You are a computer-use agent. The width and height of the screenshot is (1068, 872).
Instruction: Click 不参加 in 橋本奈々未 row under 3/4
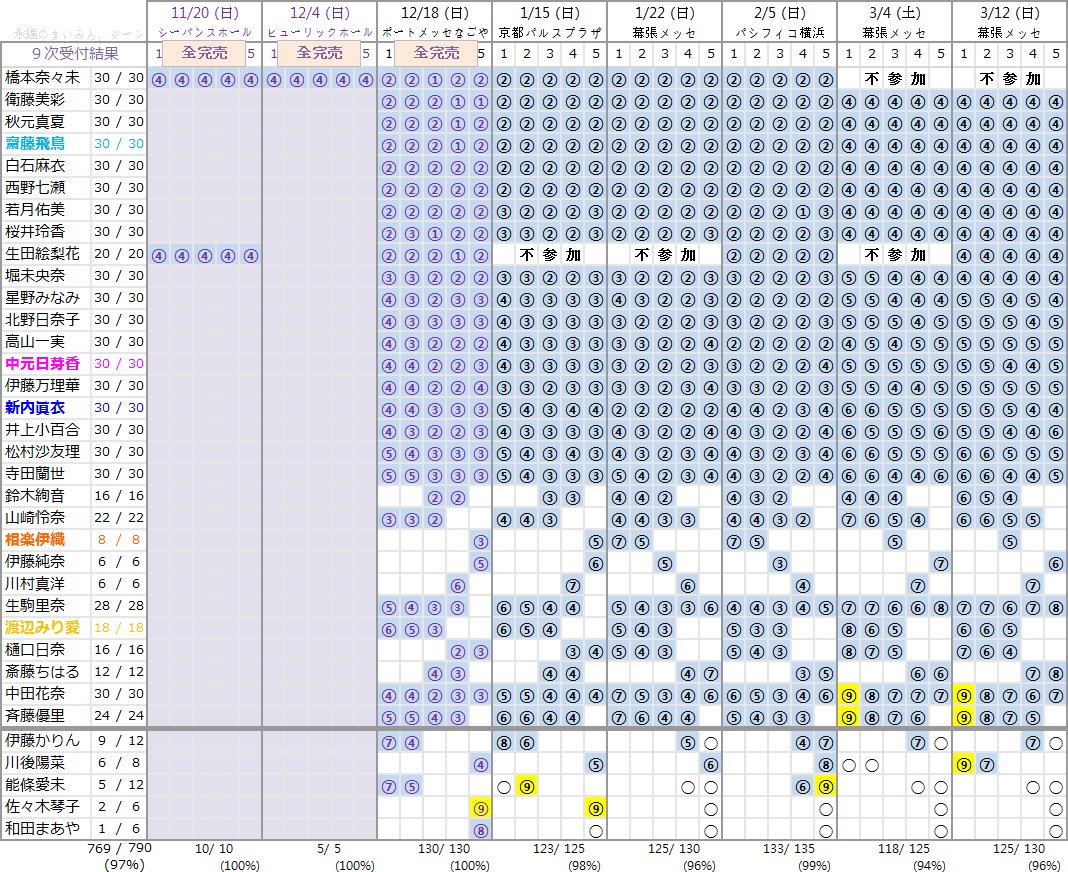click(894, 79)
